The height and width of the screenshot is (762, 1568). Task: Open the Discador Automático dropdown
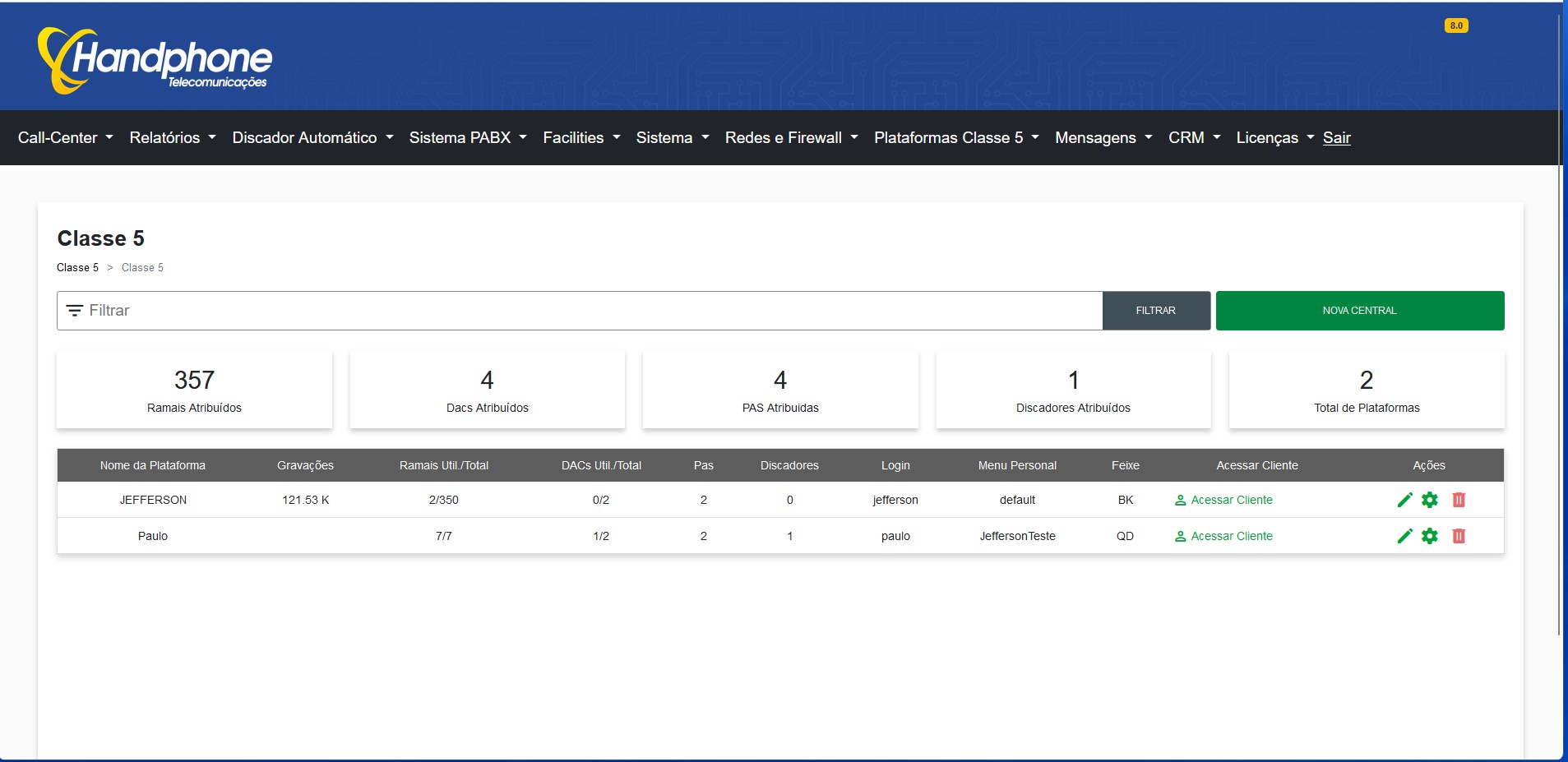pyautogui.click(x=312, y=138)
